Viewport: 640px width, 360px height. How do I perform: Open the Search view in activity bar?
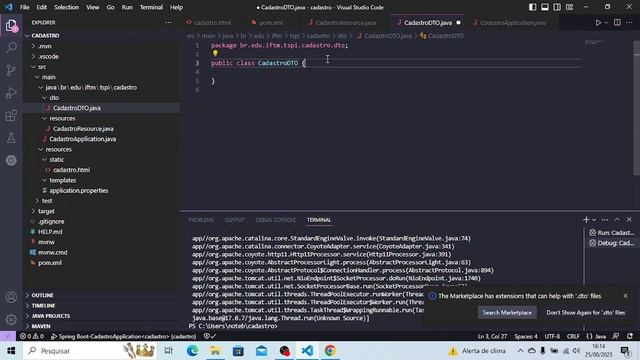point(11,48)
